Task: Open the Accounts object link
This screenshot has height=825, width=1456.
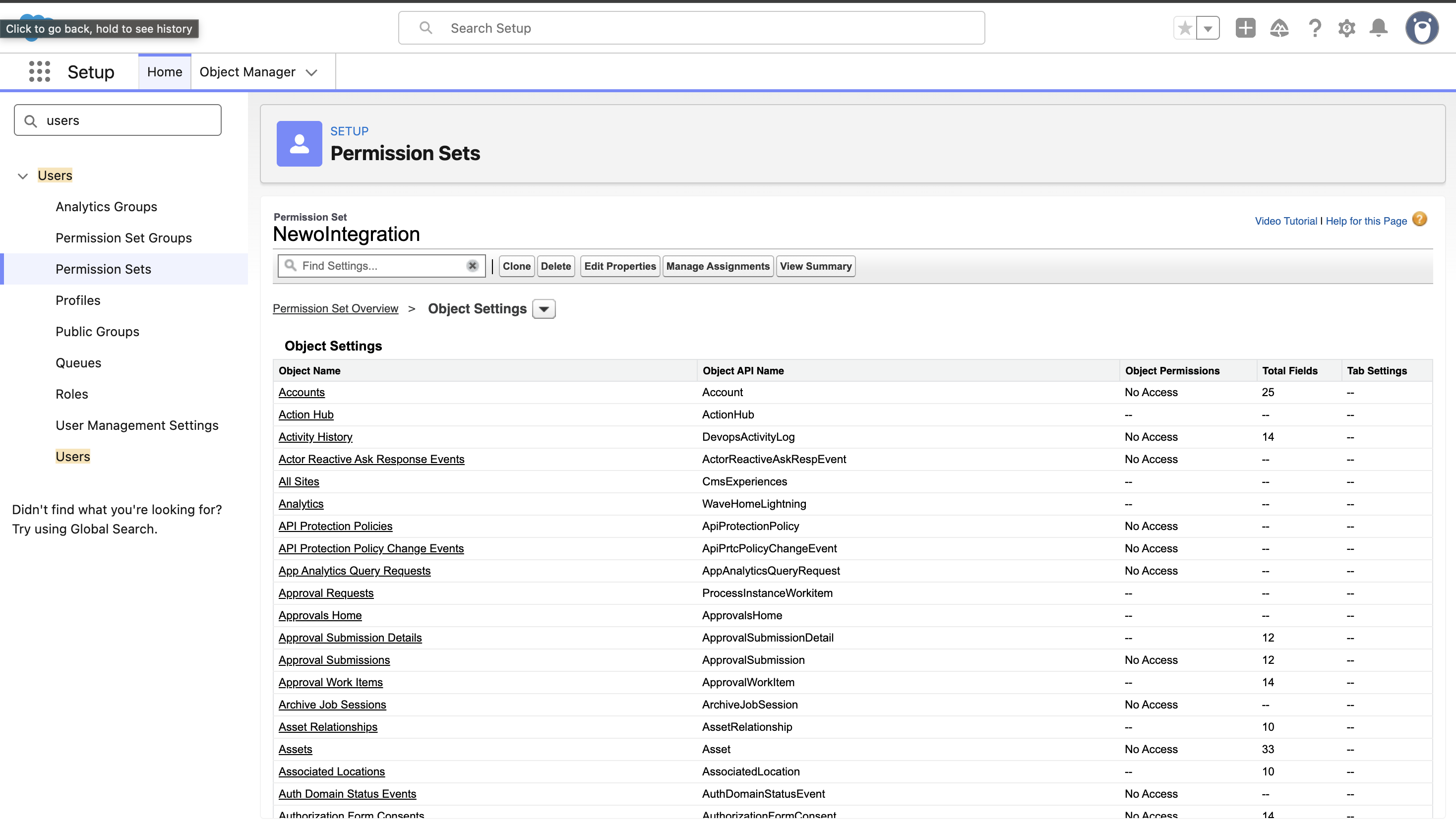Action: pos(301,392)
